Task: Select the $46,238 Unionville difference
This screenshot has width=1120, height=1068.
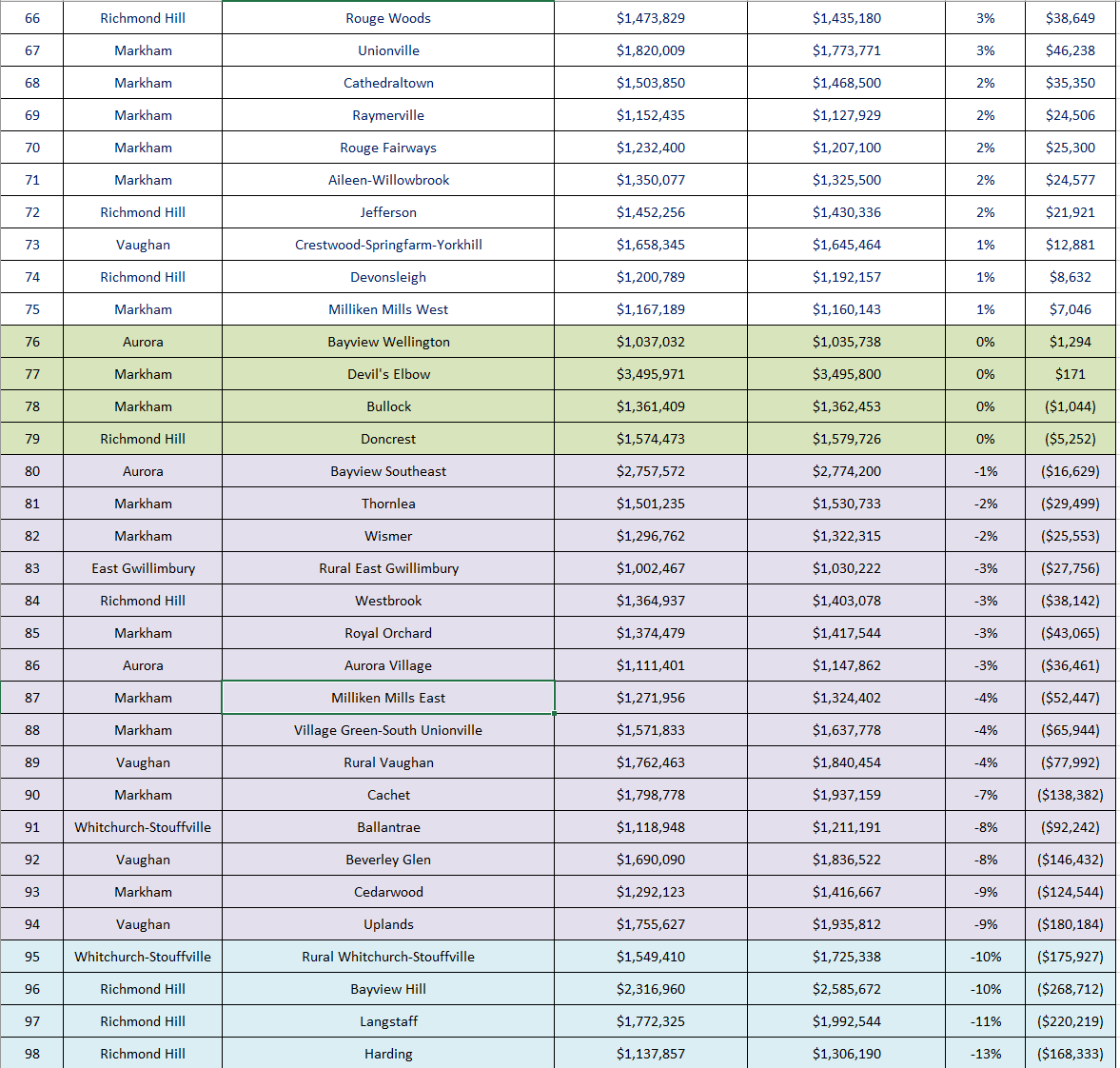Action: tap(1070, 50)
